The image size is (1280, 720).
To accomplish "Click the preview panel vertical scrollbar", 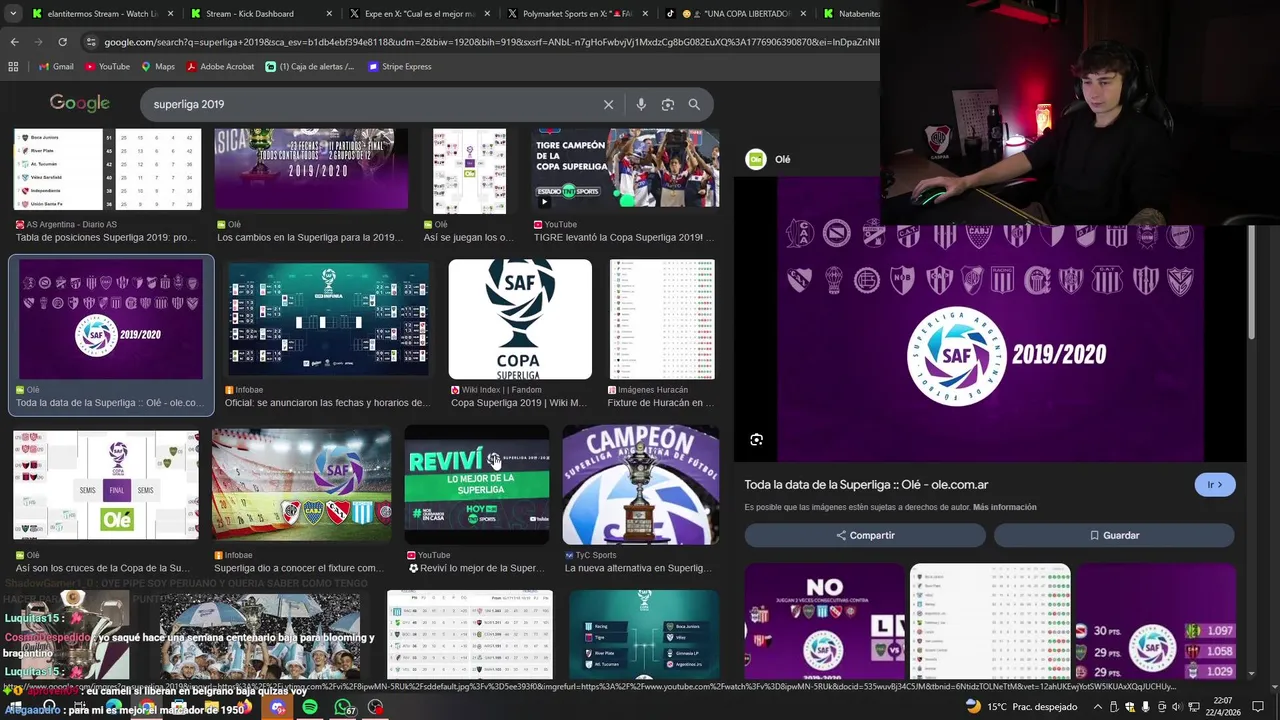I will 1251,282.
